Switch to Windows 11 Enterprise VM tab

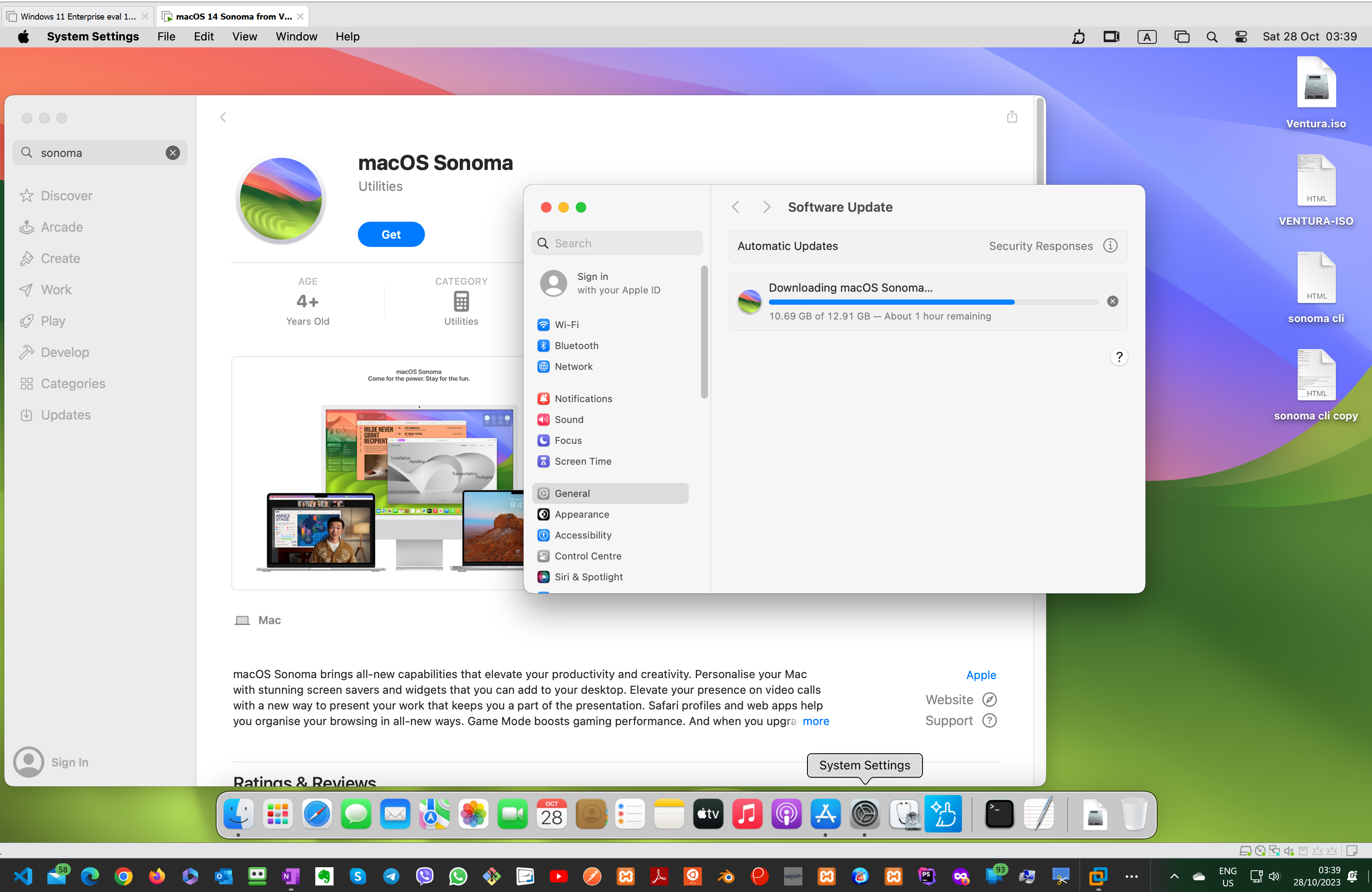[78, 17]
